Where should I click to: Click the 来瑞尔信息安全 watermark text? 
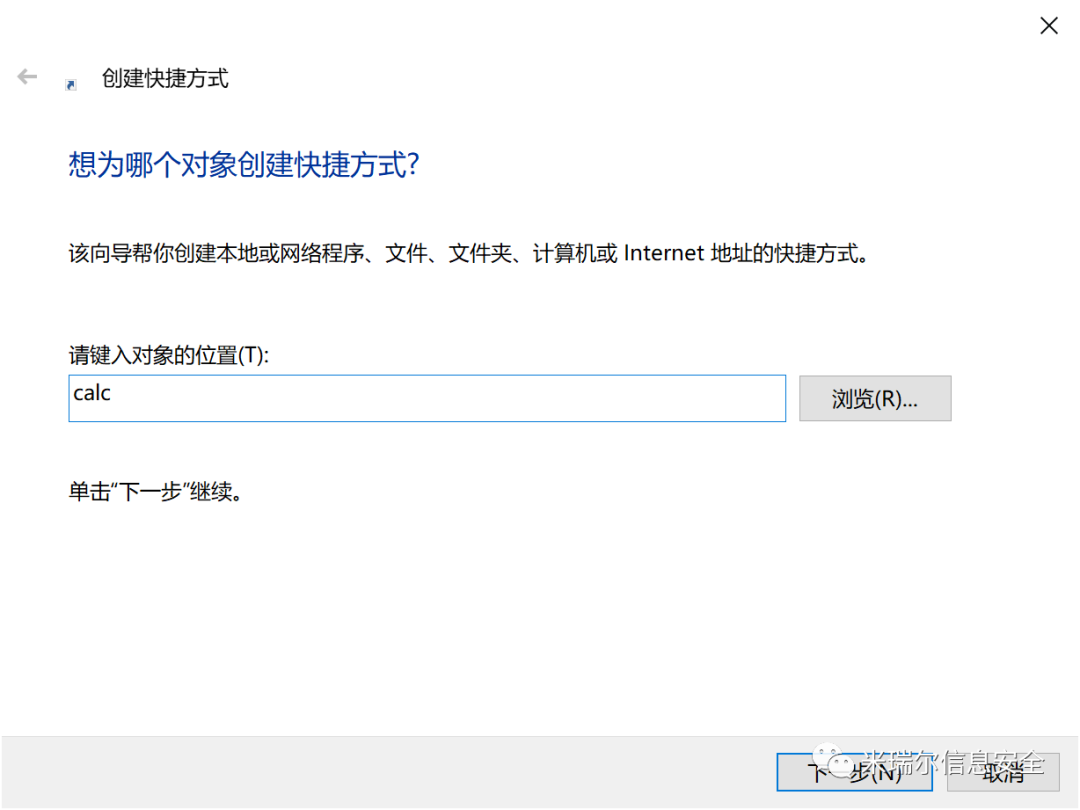(954, 762)
